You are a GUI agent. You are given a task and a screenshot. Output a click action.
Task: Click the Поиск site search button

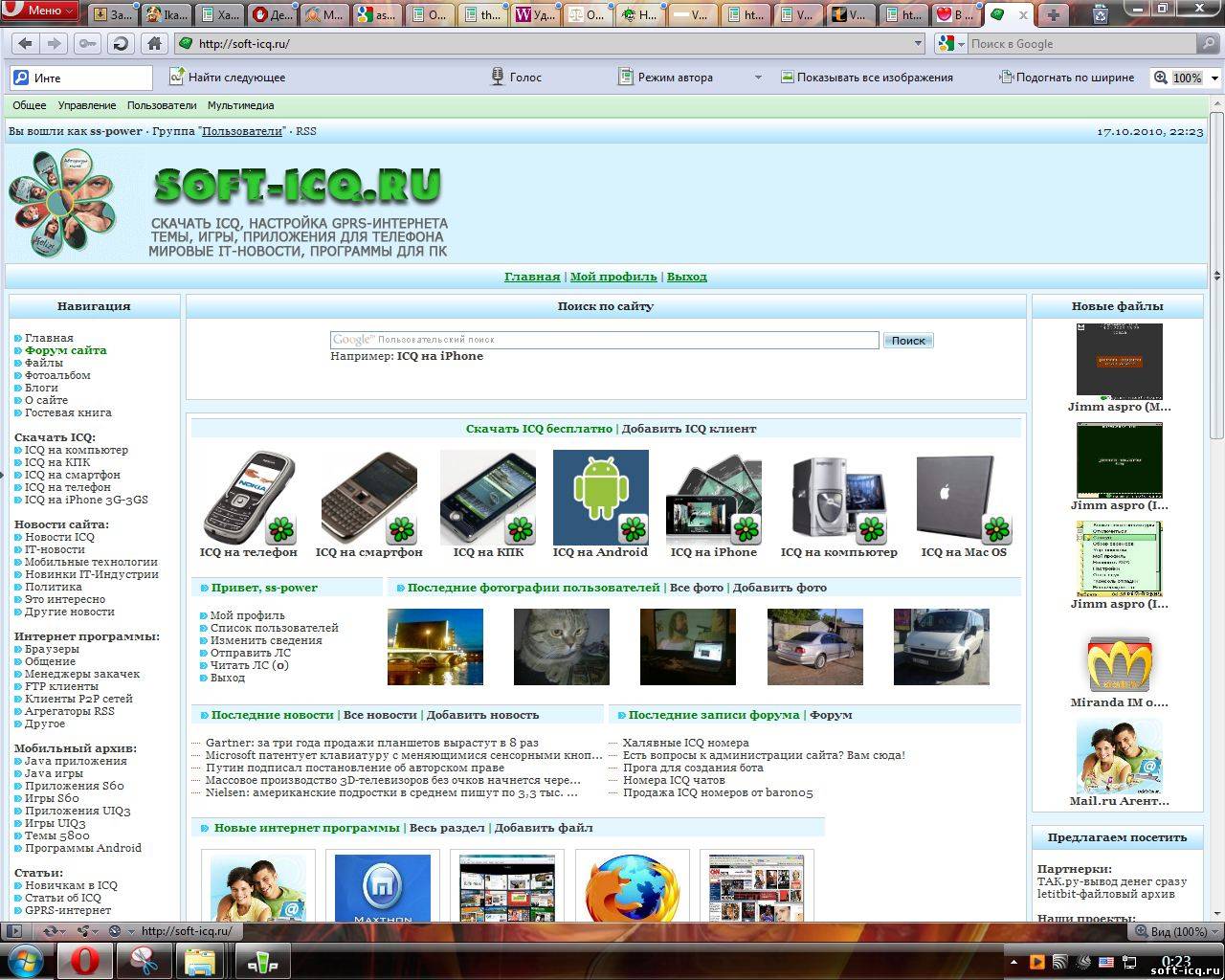908,340
